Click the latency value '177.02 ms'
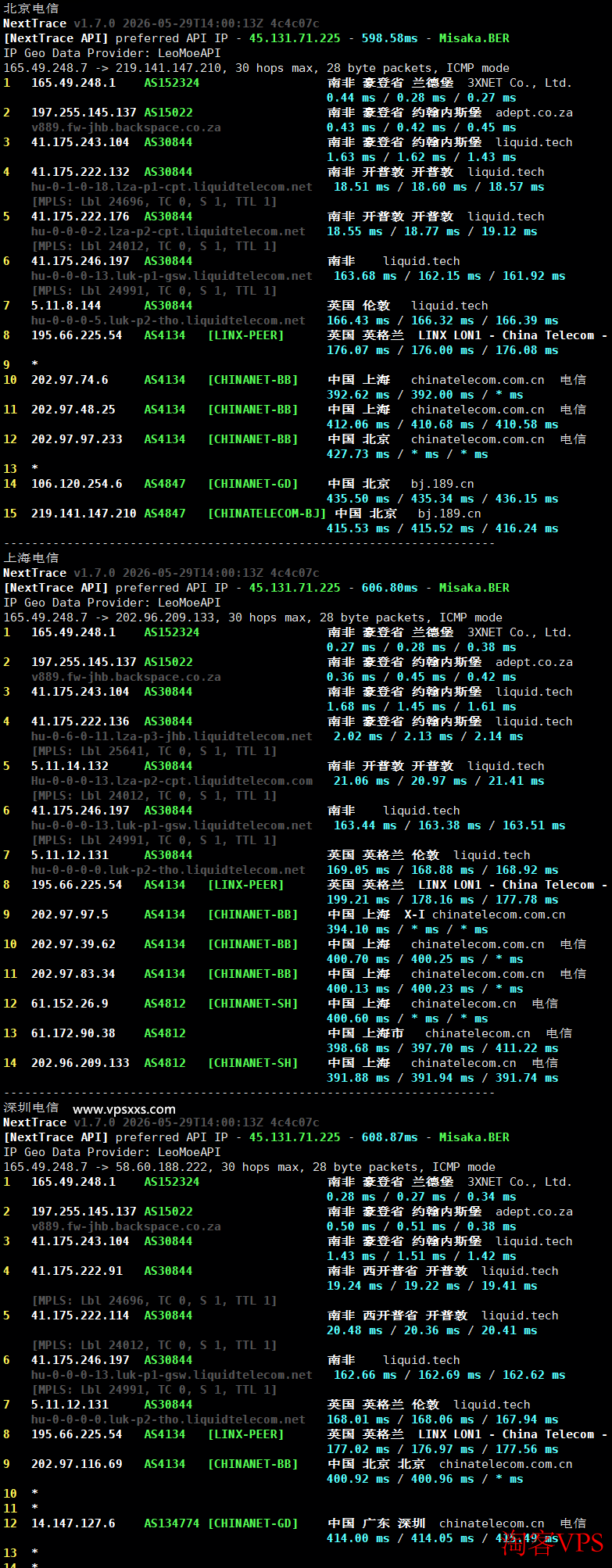The width and height of the screenshot is (612, 1568). coord(358,1449)
